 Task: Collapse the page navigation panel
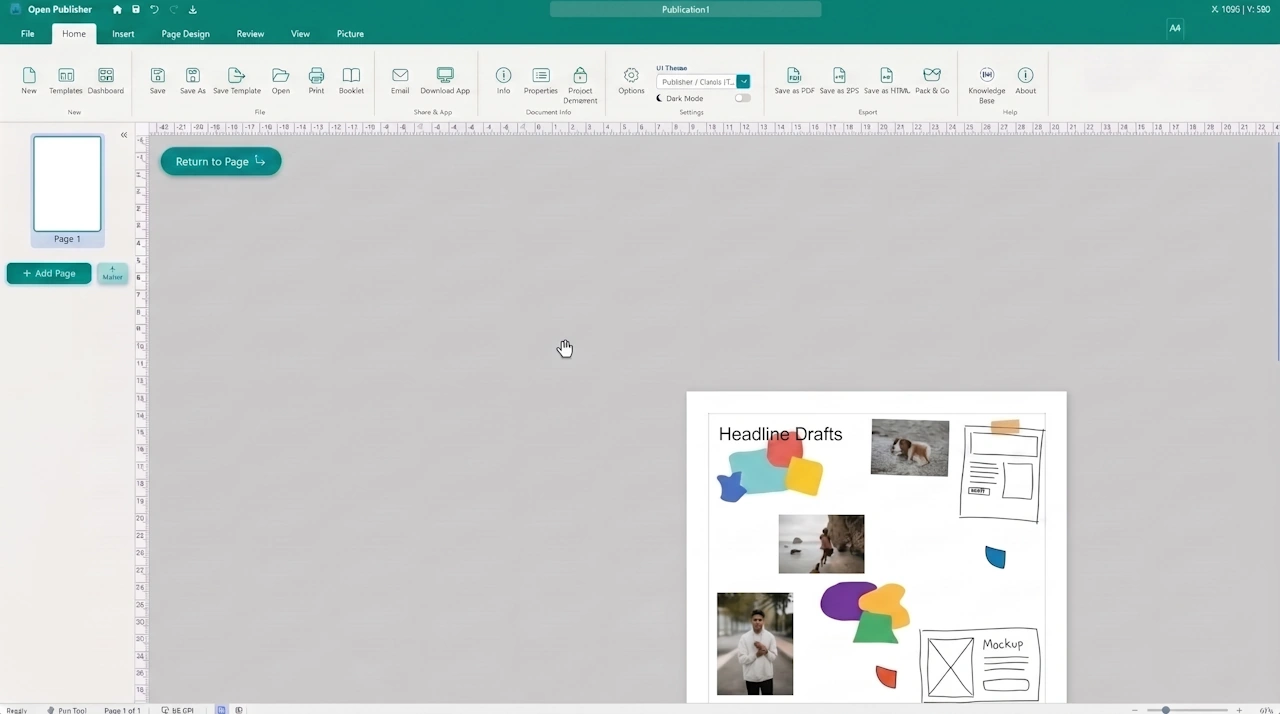pyautogui.click(x=124, y=135)
